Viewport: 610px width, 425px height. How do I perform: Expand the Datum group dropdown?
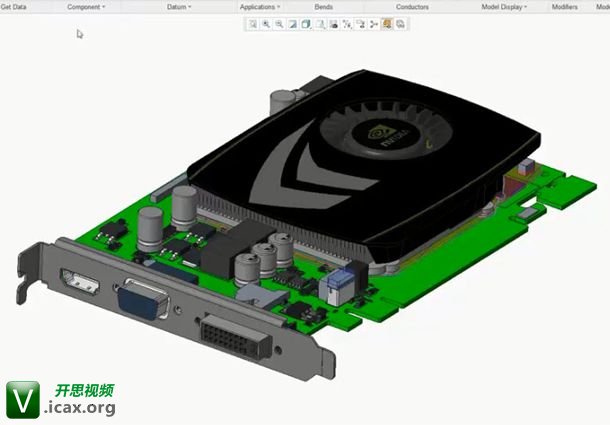pyautogui.click(x=179, y=7)
